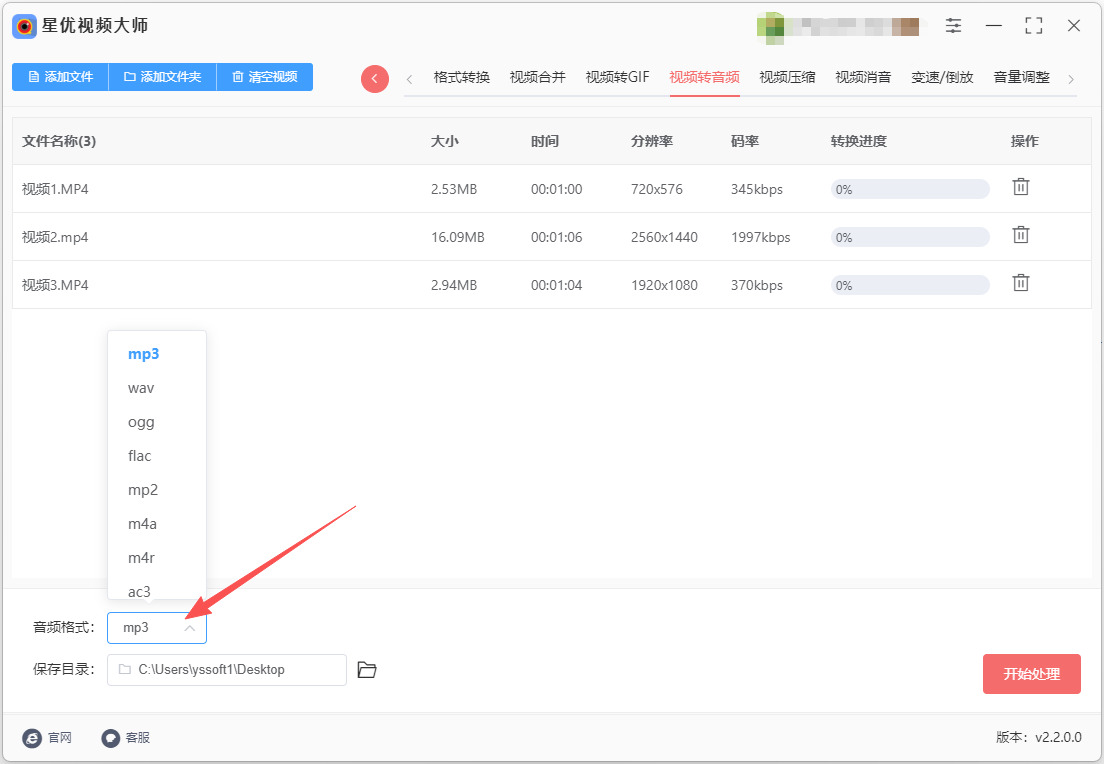Click the 添加文件 button

(x=61, y=77)
